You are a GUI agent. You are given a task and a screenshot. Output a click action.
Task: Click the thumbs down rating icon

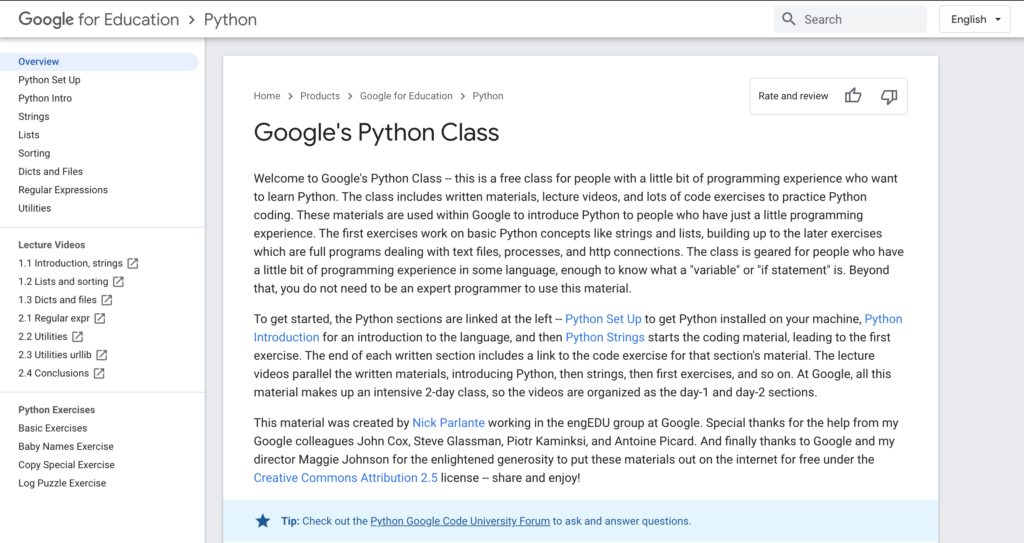(889, 97)
